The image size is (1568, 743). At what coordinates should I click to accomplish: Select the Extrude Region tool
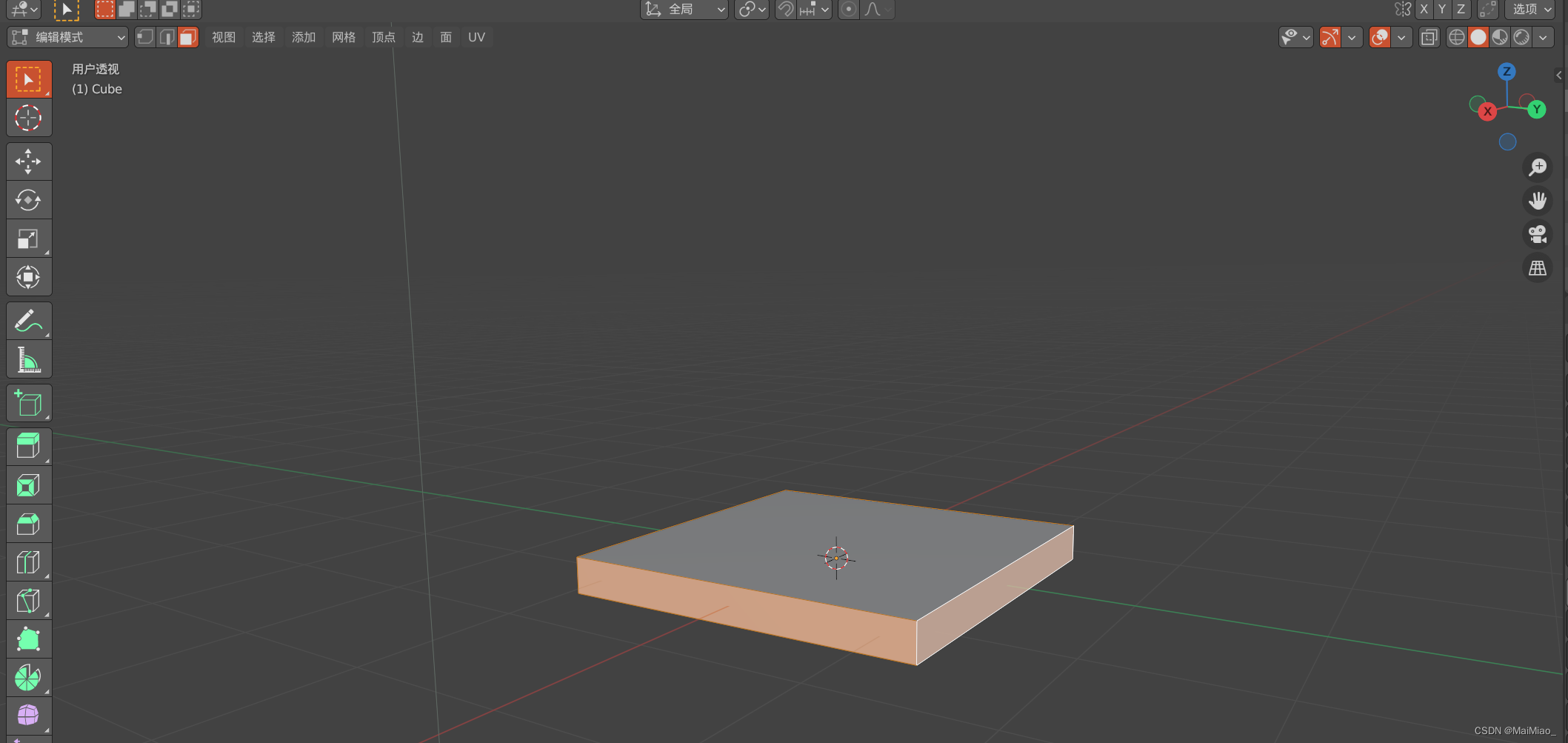(29, 445)
